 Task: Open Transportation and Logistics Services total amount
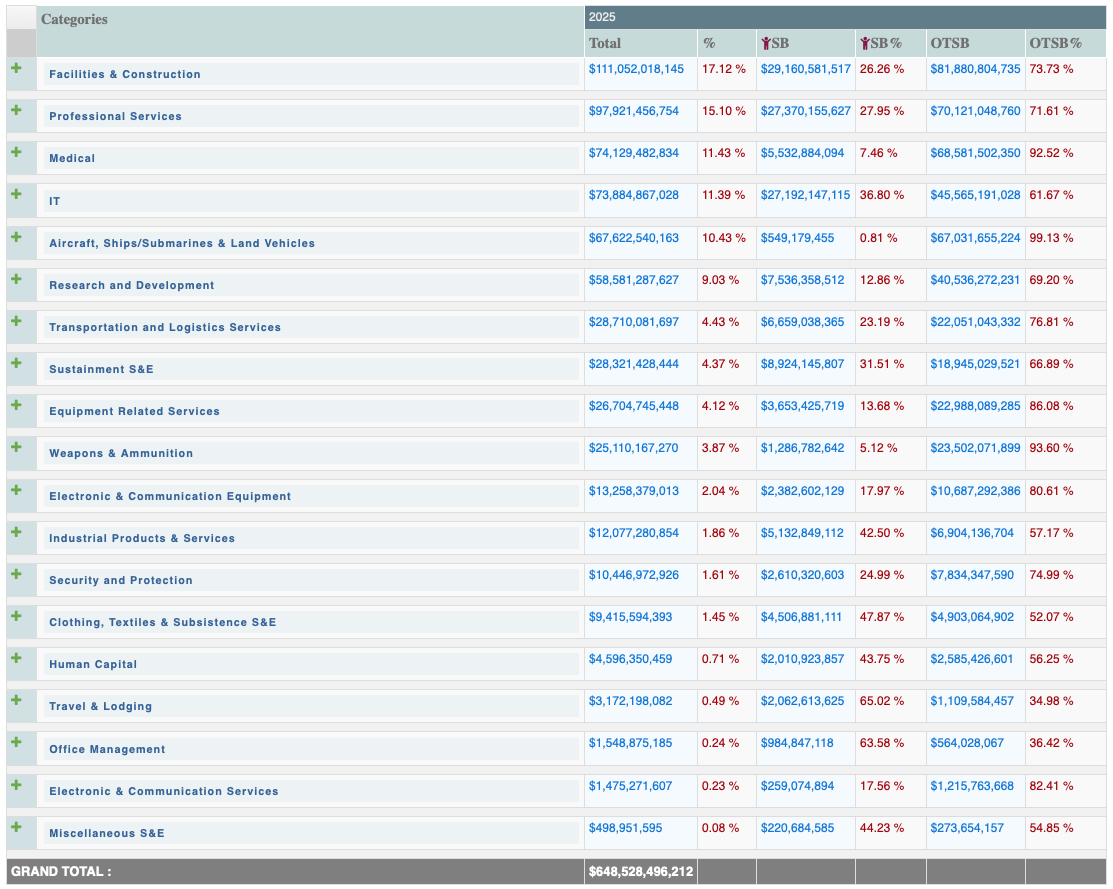pos(633,322)
